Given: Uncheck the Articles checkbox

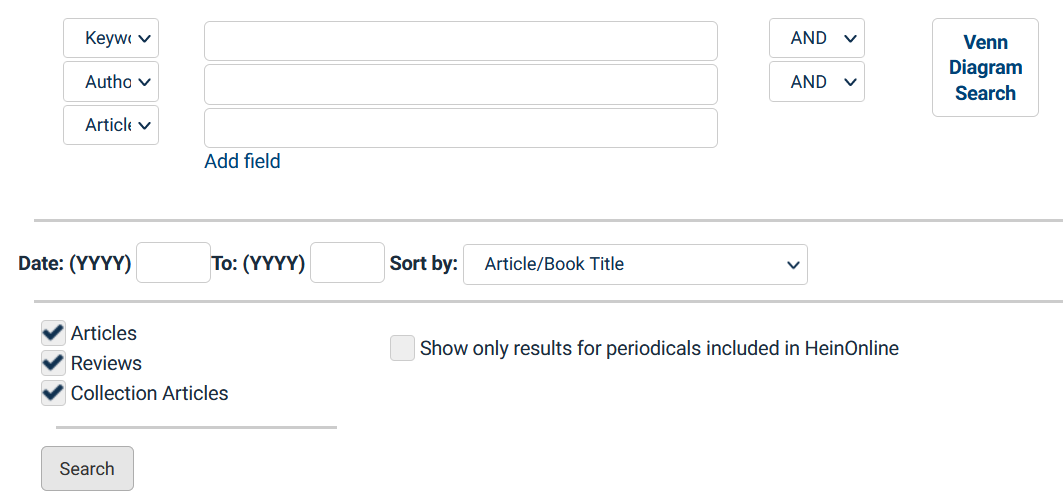Looking at the screenshot, I should [x=53, y=333].
